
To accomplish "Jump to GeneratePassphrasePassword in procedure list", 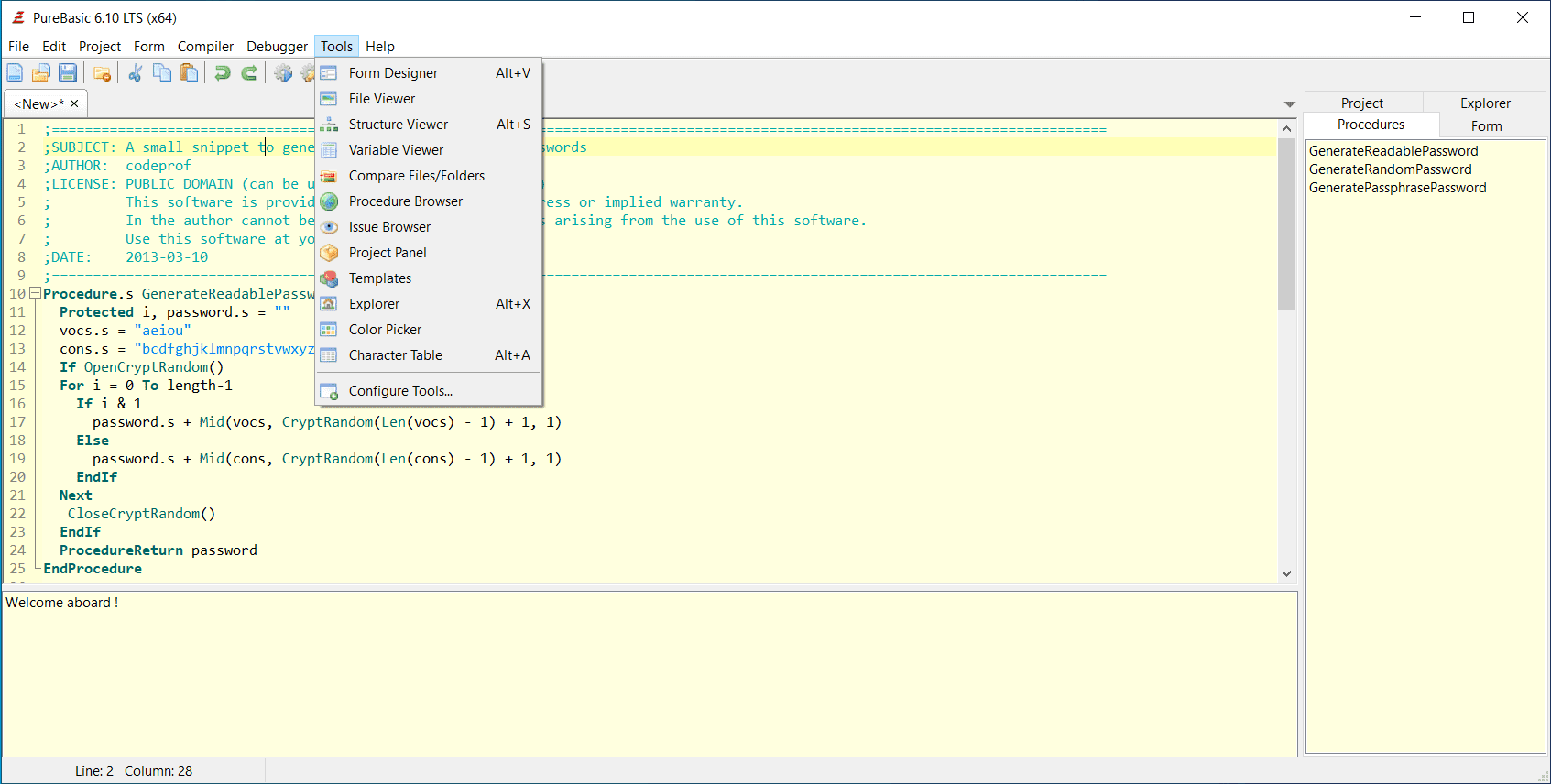I will coord(1398,188).
